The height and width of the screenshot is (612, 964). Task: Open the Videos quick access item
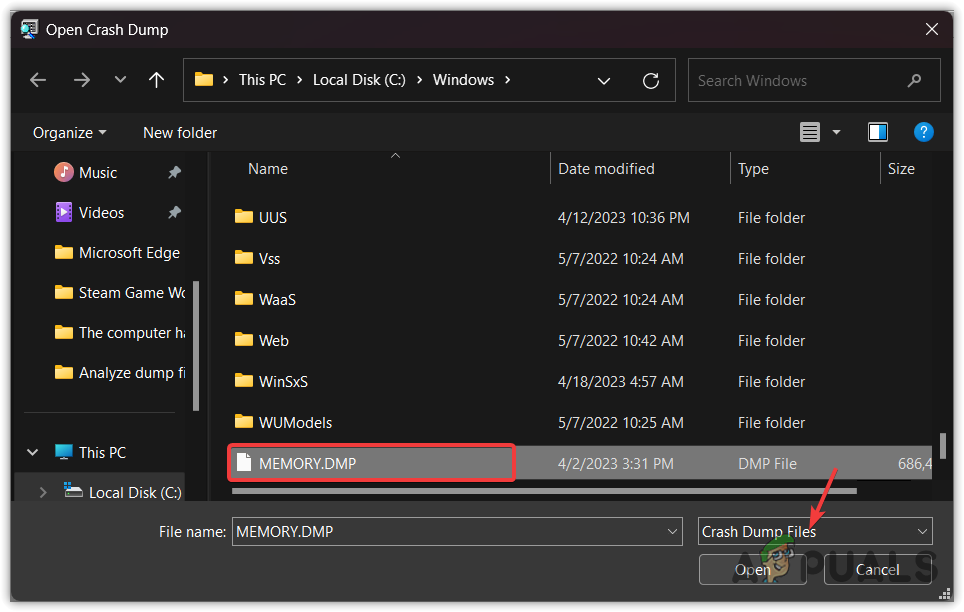tap(90, 213)
